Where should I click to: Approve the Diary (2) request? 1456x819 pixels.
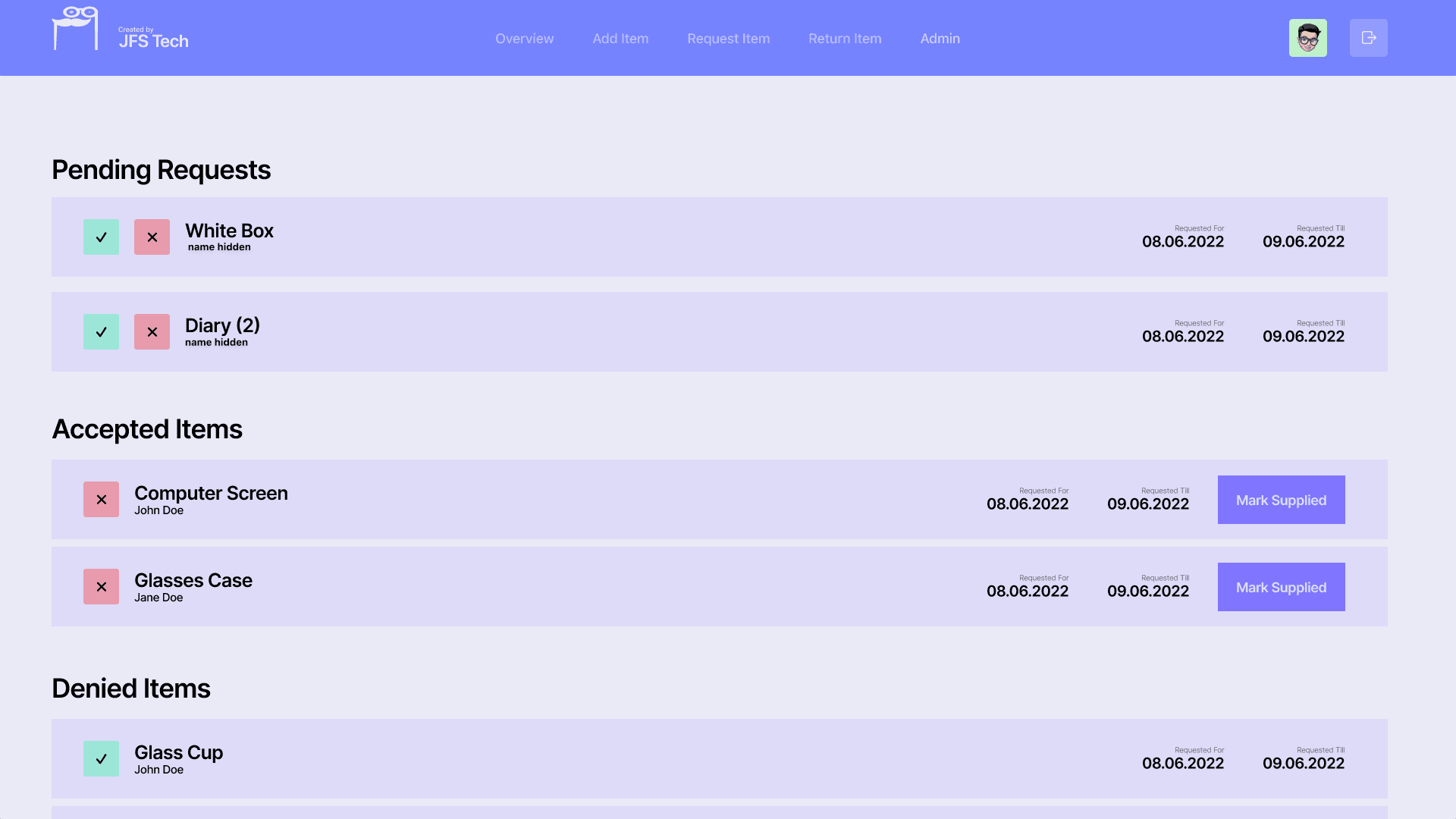point(101,331)
